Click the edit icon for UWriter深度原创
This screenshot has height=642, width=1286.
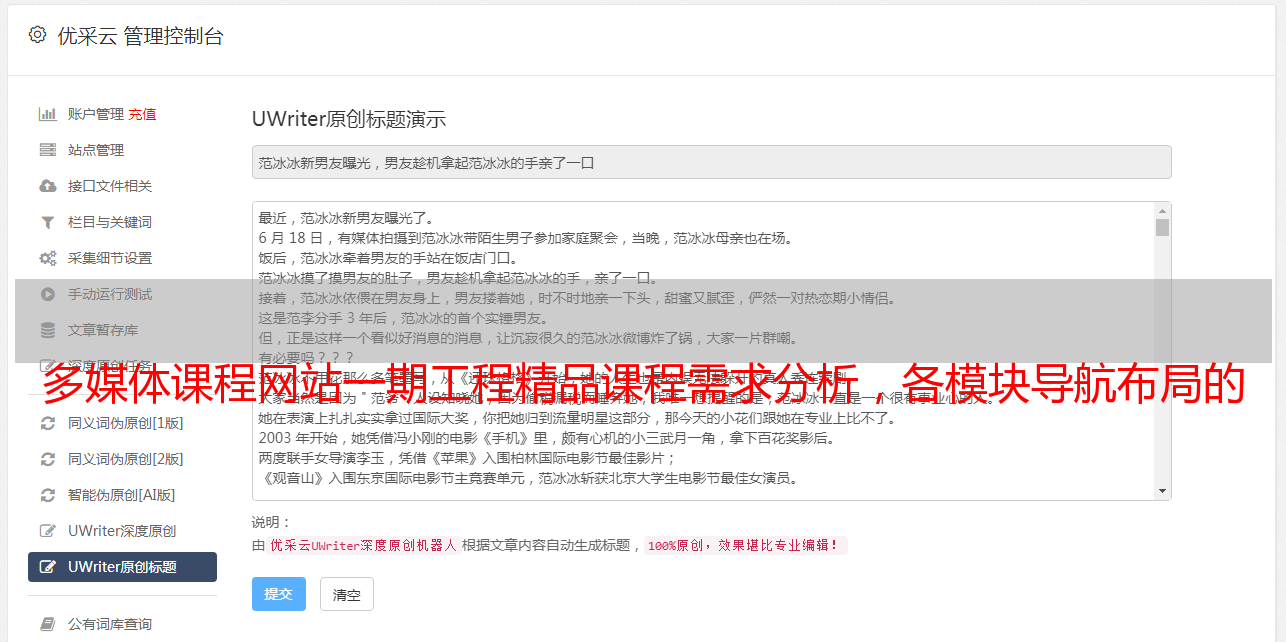click(47, 531)
